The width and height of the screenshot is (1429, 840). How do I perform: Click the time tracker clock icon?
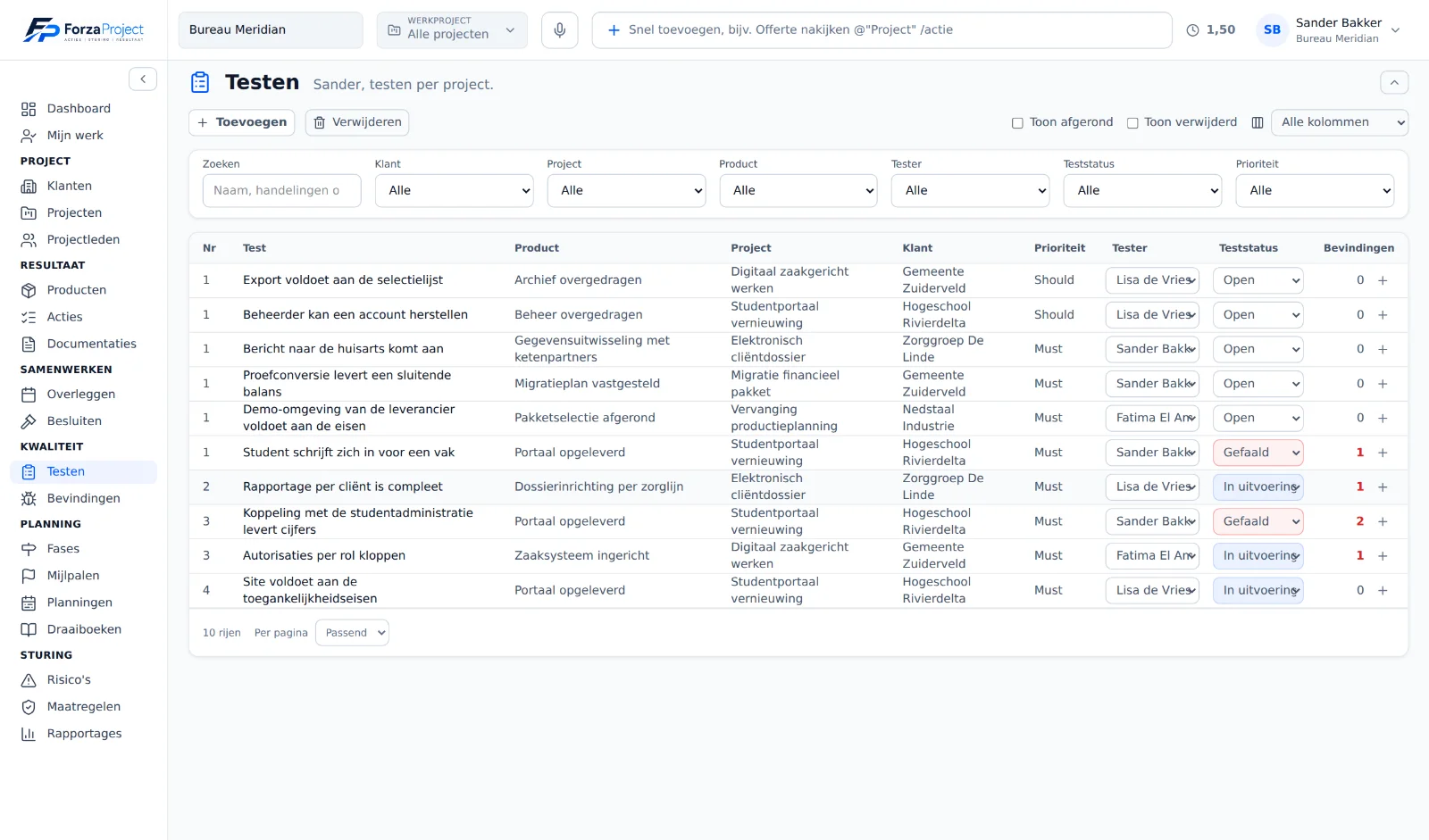[1192, 30]
